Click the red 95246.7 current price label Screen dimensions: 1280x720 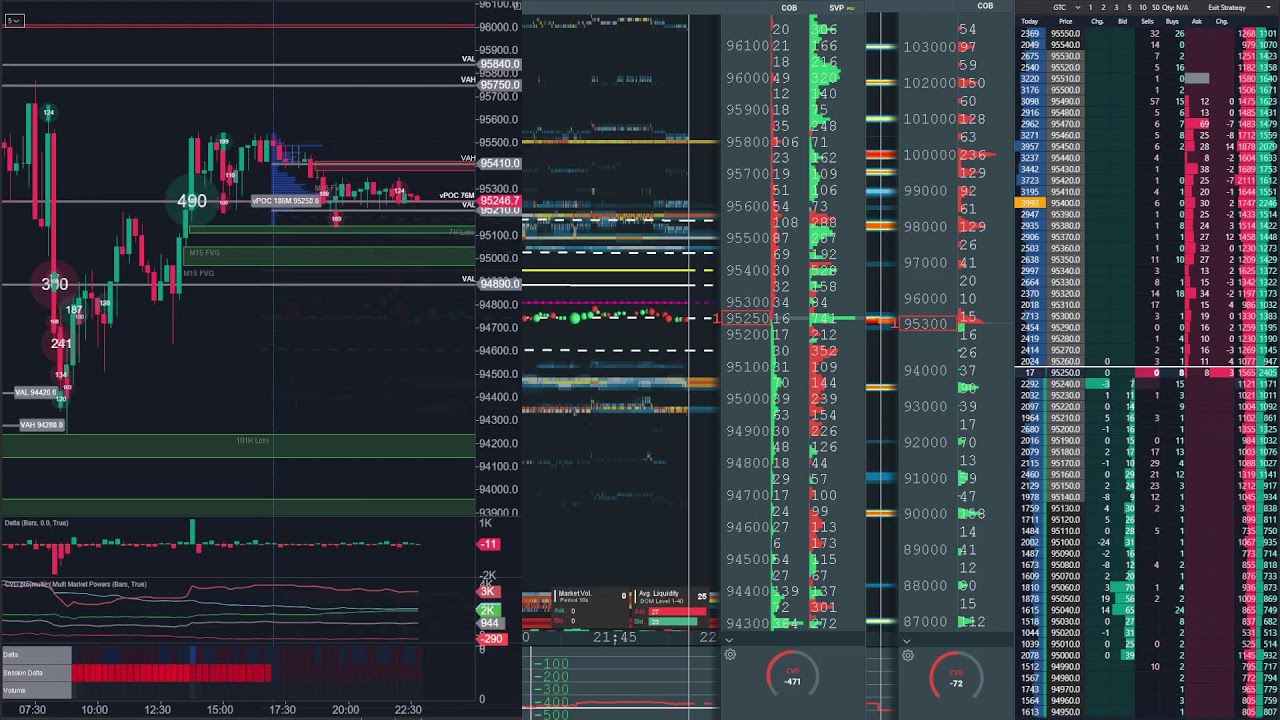click(x=500, y=201)
